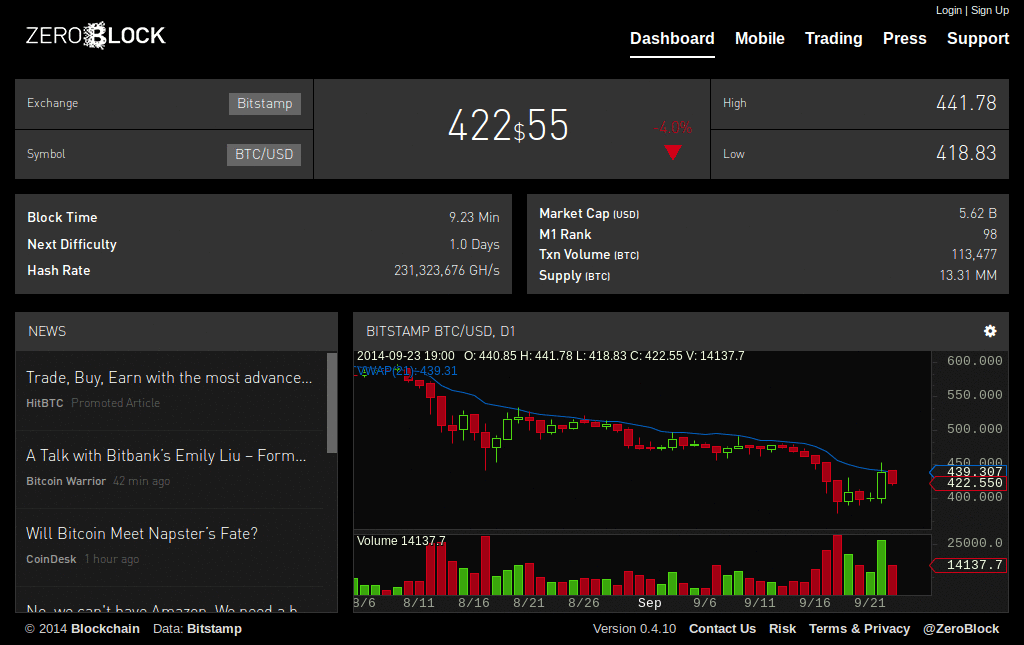Click the Sep label on chart time axis

pyautogui.click(x=650, y=603)
